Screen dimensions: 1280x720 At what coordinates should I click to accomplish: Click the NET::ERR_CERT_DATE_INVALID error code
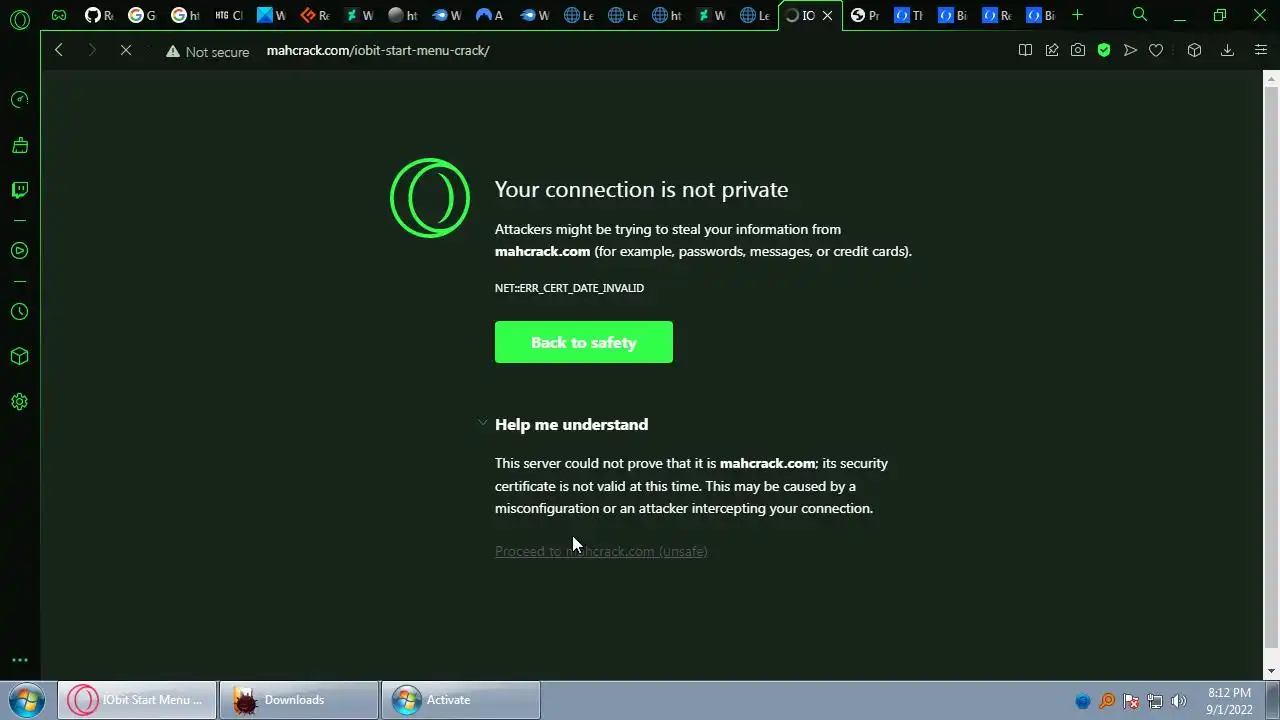pos(569,288)
